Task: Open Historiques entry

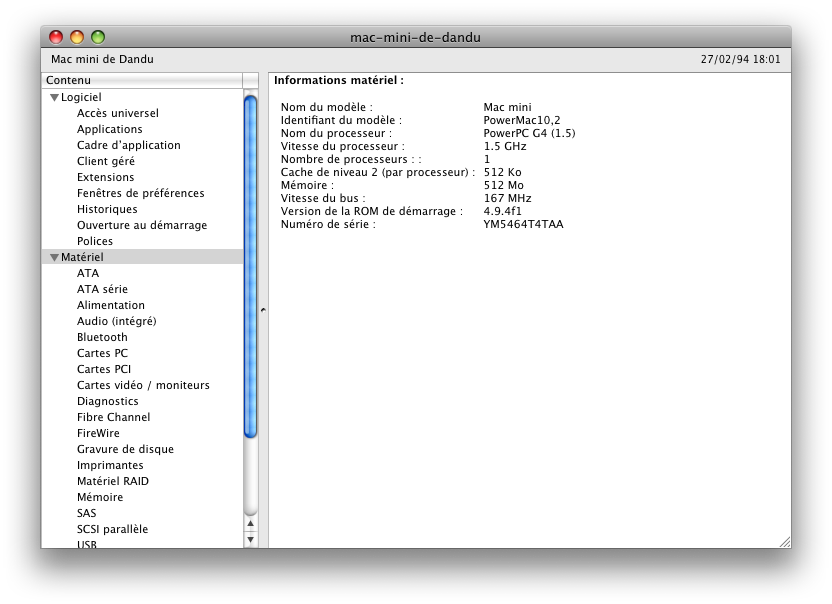Action: coord(107,209)
